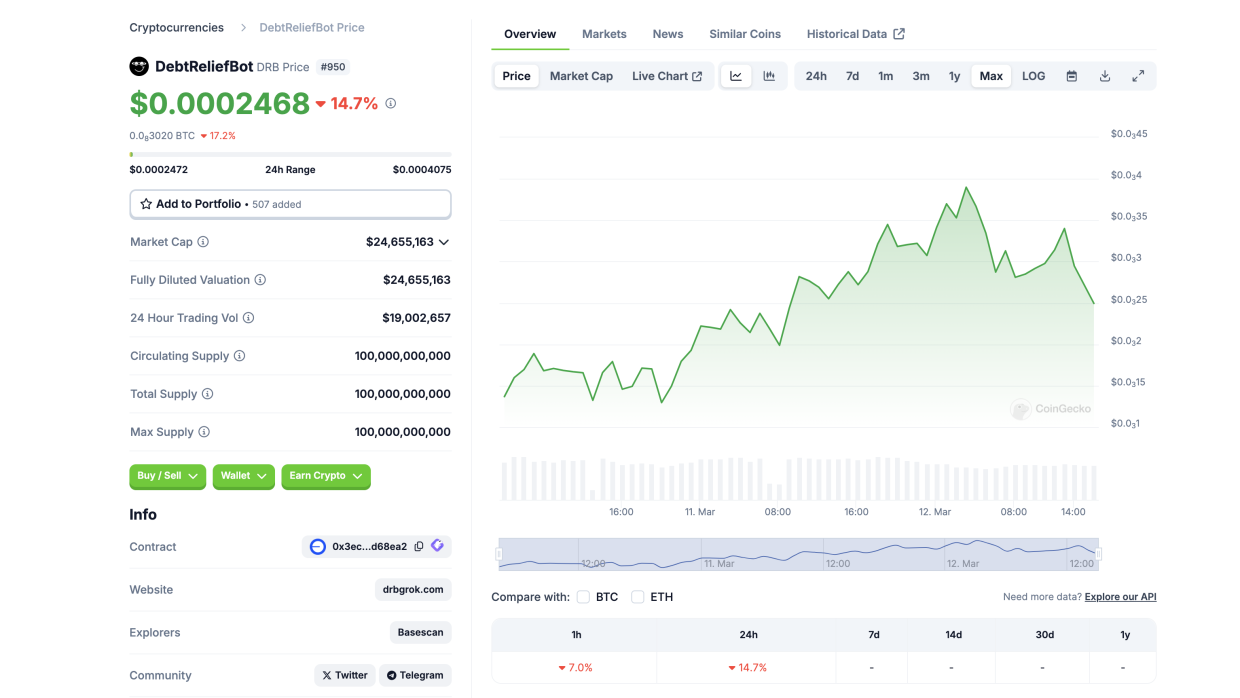Click the contract address 0x3ec...d68ea2
1240x698 pixels.
point(369,547)
